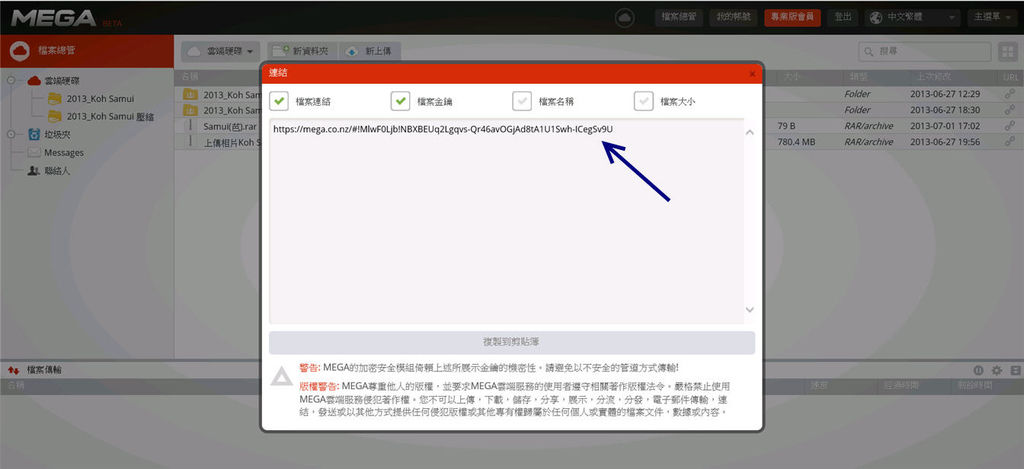Click the 檔案總管 red sidebar header

coord(87,50)
